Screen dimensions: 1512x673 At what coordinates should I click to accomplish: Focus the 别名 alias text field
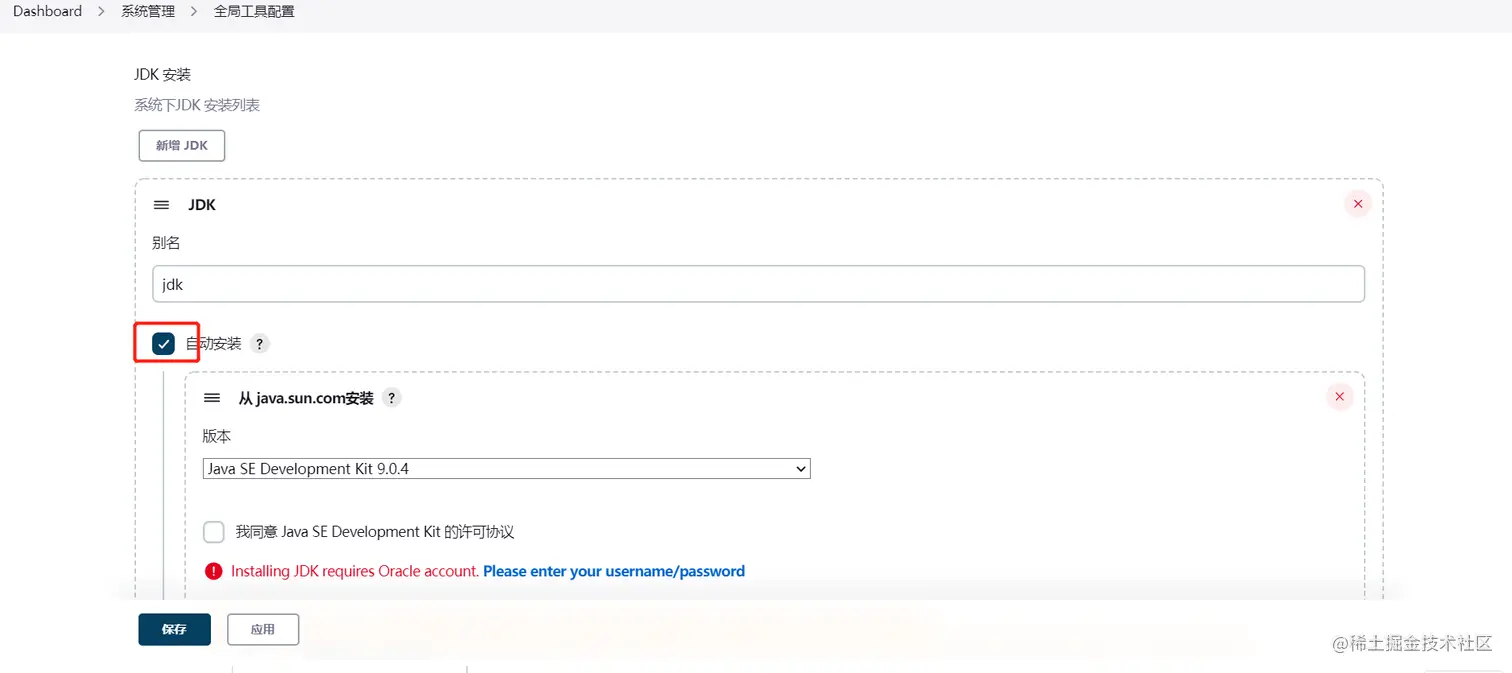click(758, 284)
